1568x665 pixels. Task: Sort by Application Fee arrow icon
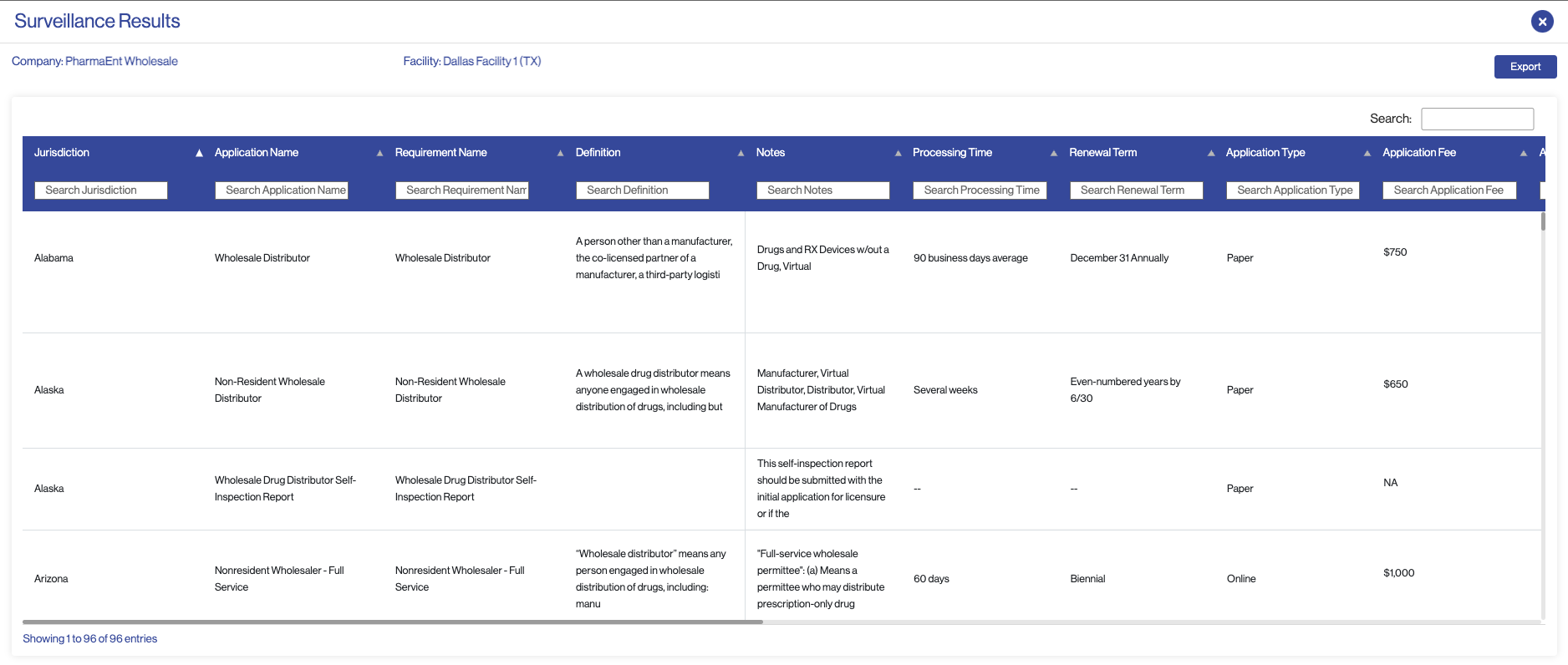1524,153
